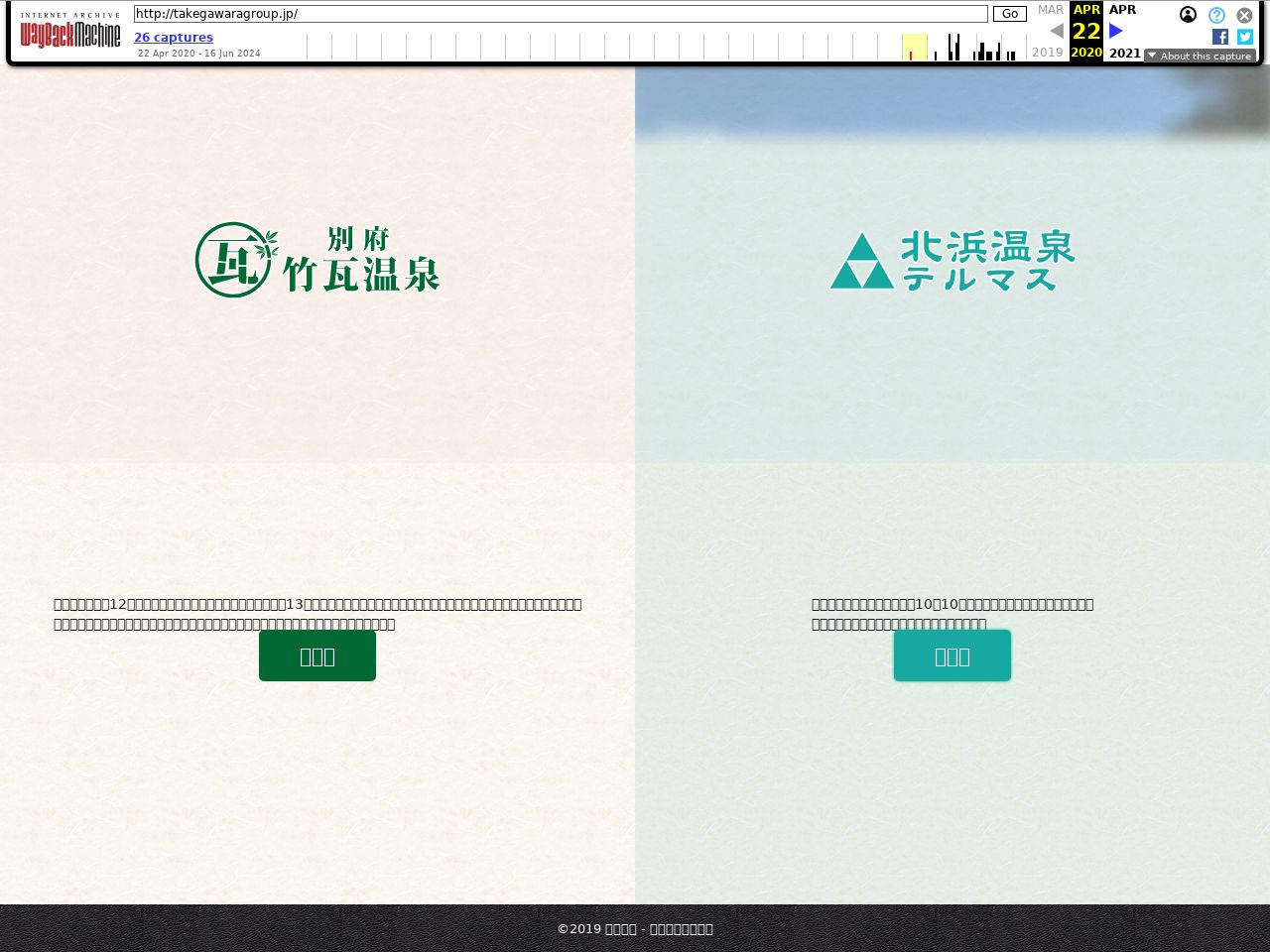The image size is (1270, 952).
Task: Click the capture date range text
Action: coord(199,54)
